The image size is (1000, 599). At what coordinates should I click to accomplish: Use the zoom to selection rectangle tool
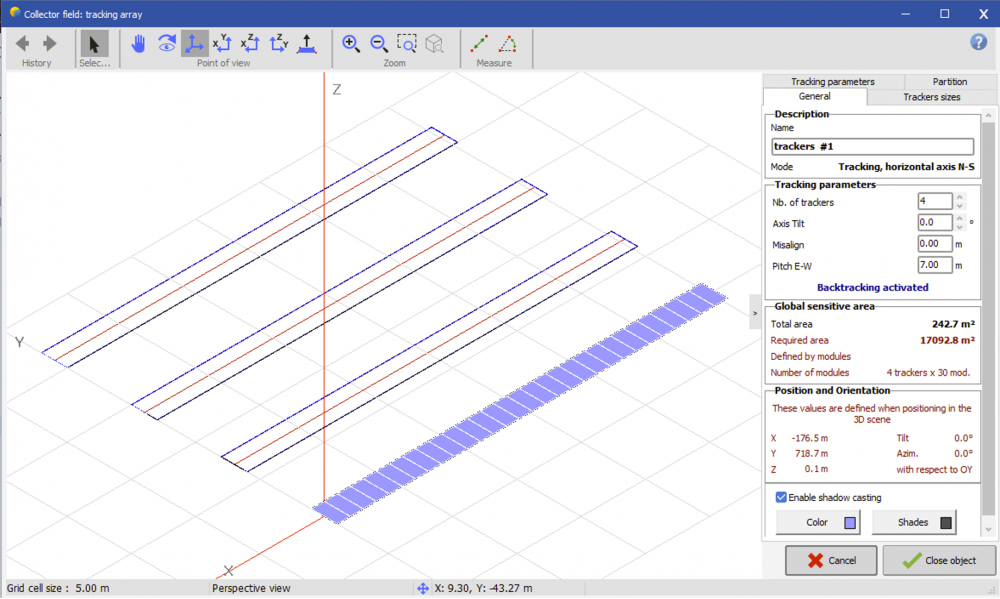pyautogui.click(x=407, y=44)
